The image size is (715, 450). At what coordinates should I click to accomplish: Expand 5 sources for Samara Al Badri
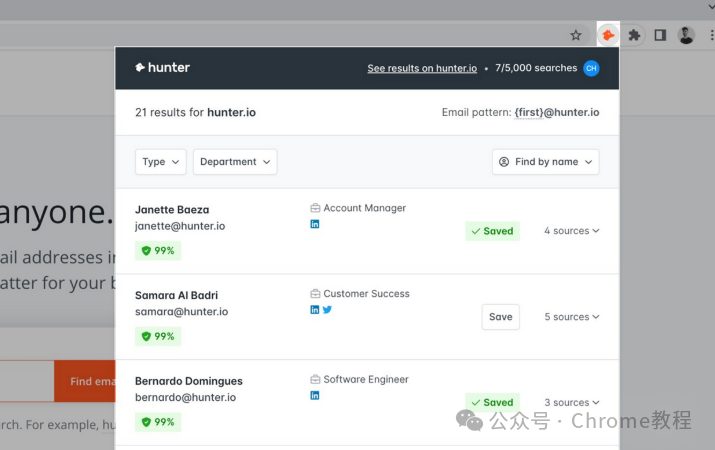[x=571, y=317]
